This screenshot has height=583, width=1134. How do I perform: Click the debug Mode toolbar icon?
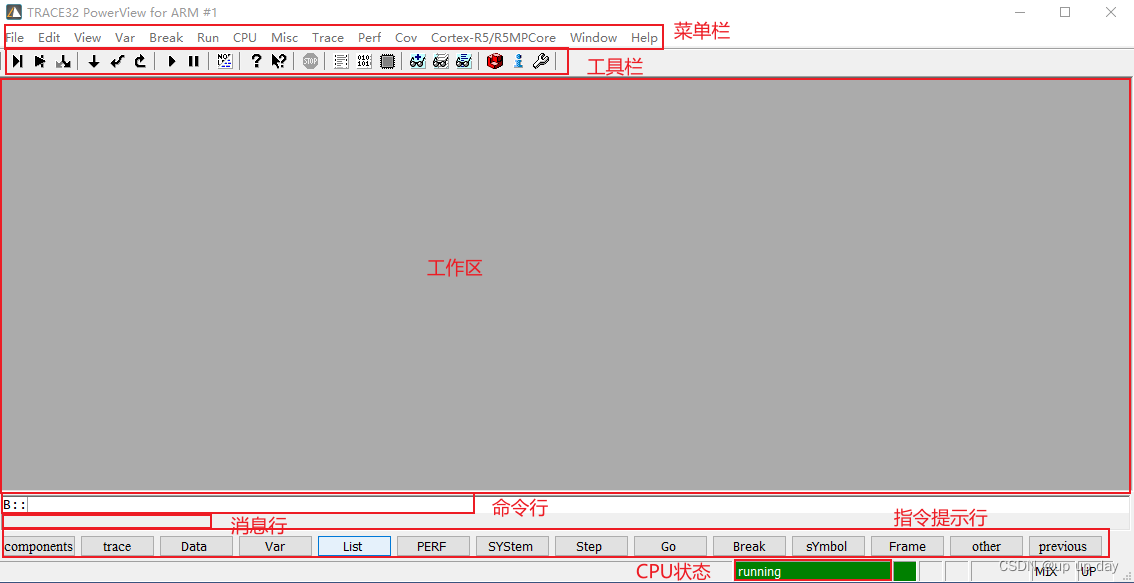pyautogui.click(x=225, y=61)
